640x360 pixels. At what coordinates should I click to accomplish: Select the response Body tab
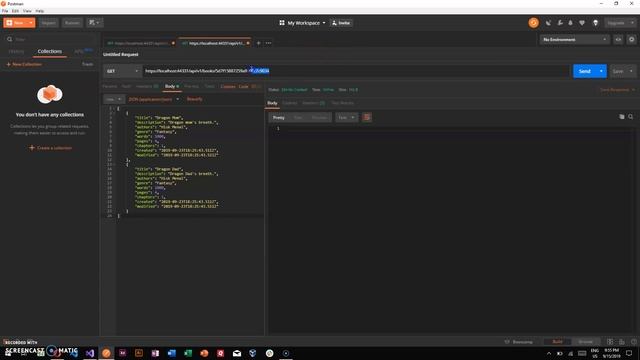272,103
